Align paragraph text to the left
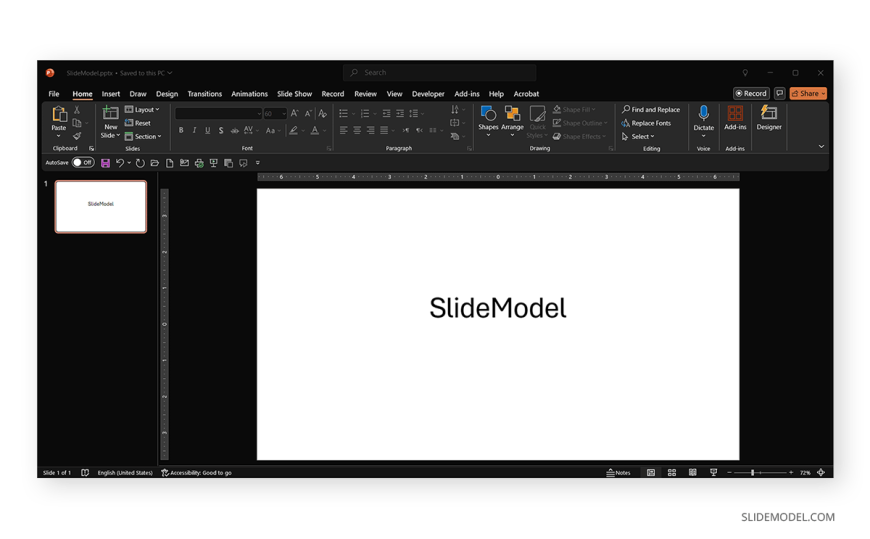Screen dimensions: 870x539 click(x=343, y=130)
